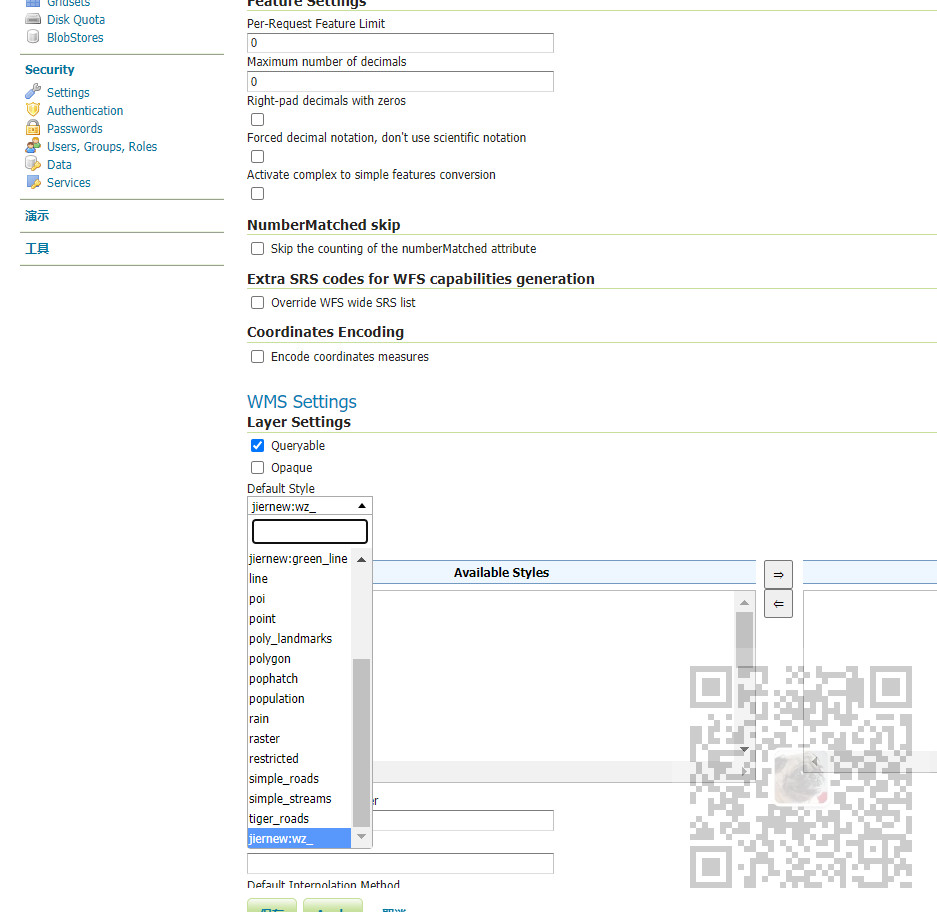Select rain style option
937x912 pixels.
(x=299, y=719)
